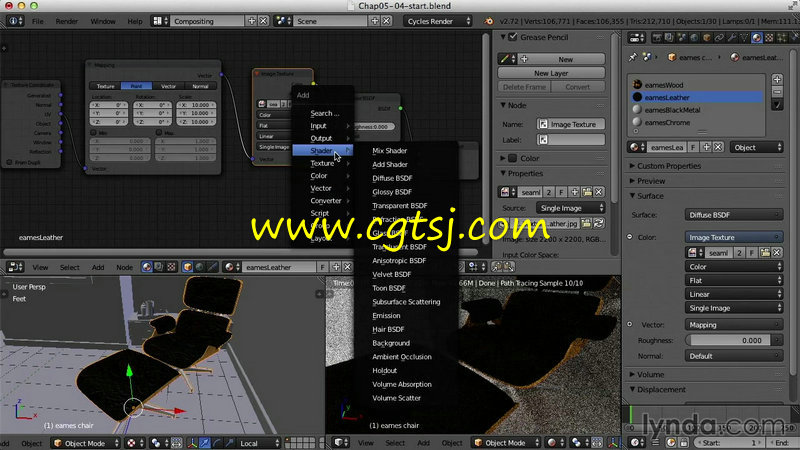This screenshot has width=800, height=450.
Task: Open the Object link dropdown beside material
Action: tap(757, 147)
